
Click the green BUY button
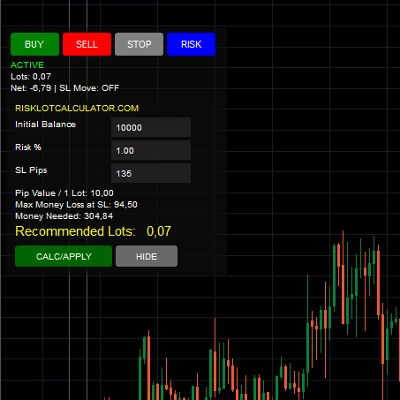[x=35, y=44]
